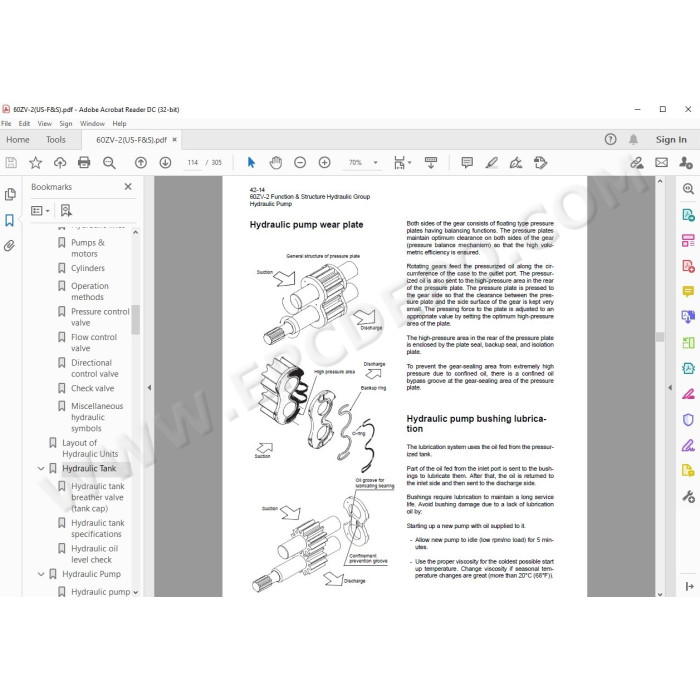Open the Attachments paperclip panel

tap(9, 246)
